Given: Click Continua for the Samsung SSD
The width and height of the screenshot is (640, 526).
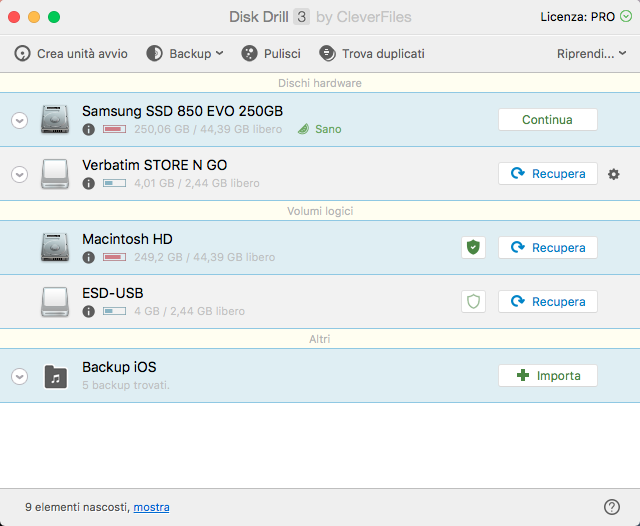Looking at the screenshot, I should pyautogui.click(x=547, y=120).
